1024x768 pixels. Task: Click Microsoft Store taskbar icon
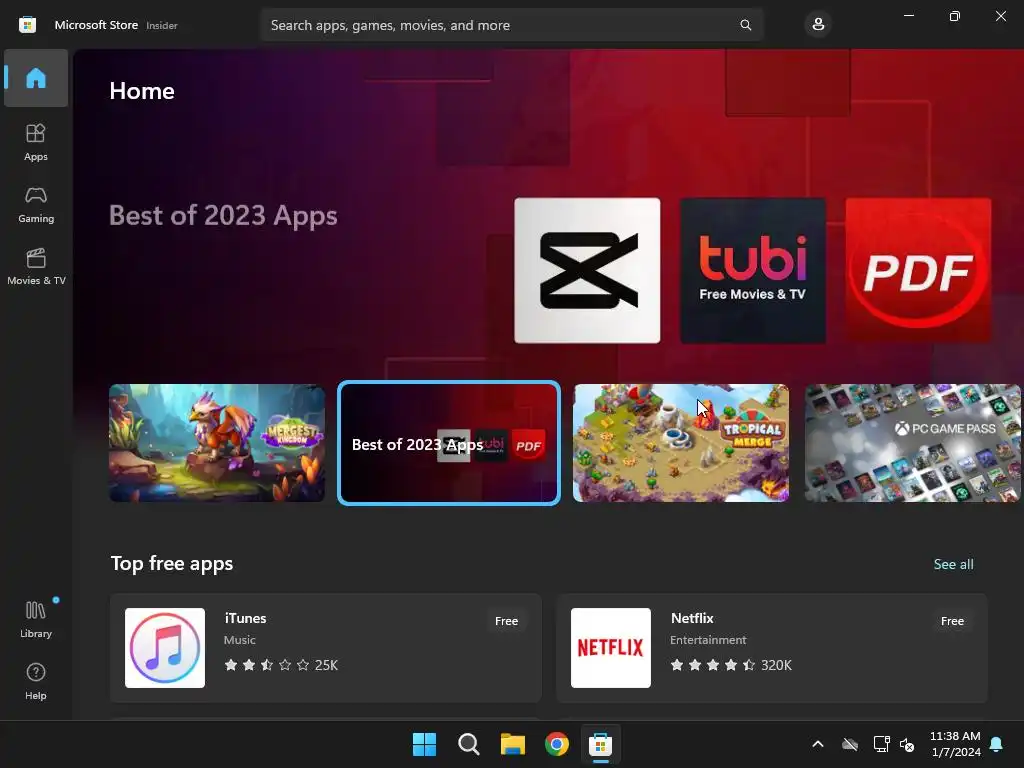(600, 744)
